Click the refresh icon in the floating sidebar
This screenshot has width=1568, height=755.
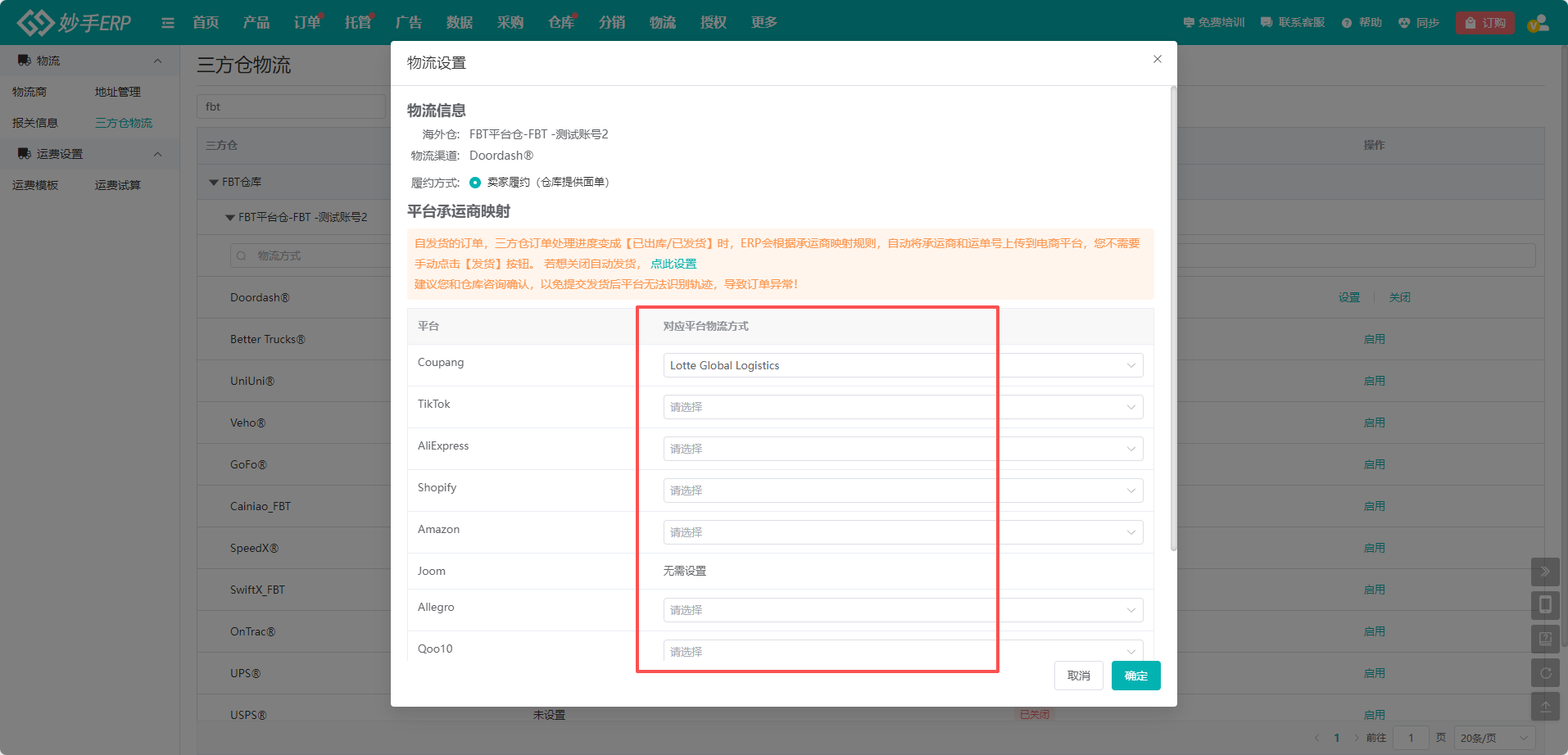tap(1544, 673)
